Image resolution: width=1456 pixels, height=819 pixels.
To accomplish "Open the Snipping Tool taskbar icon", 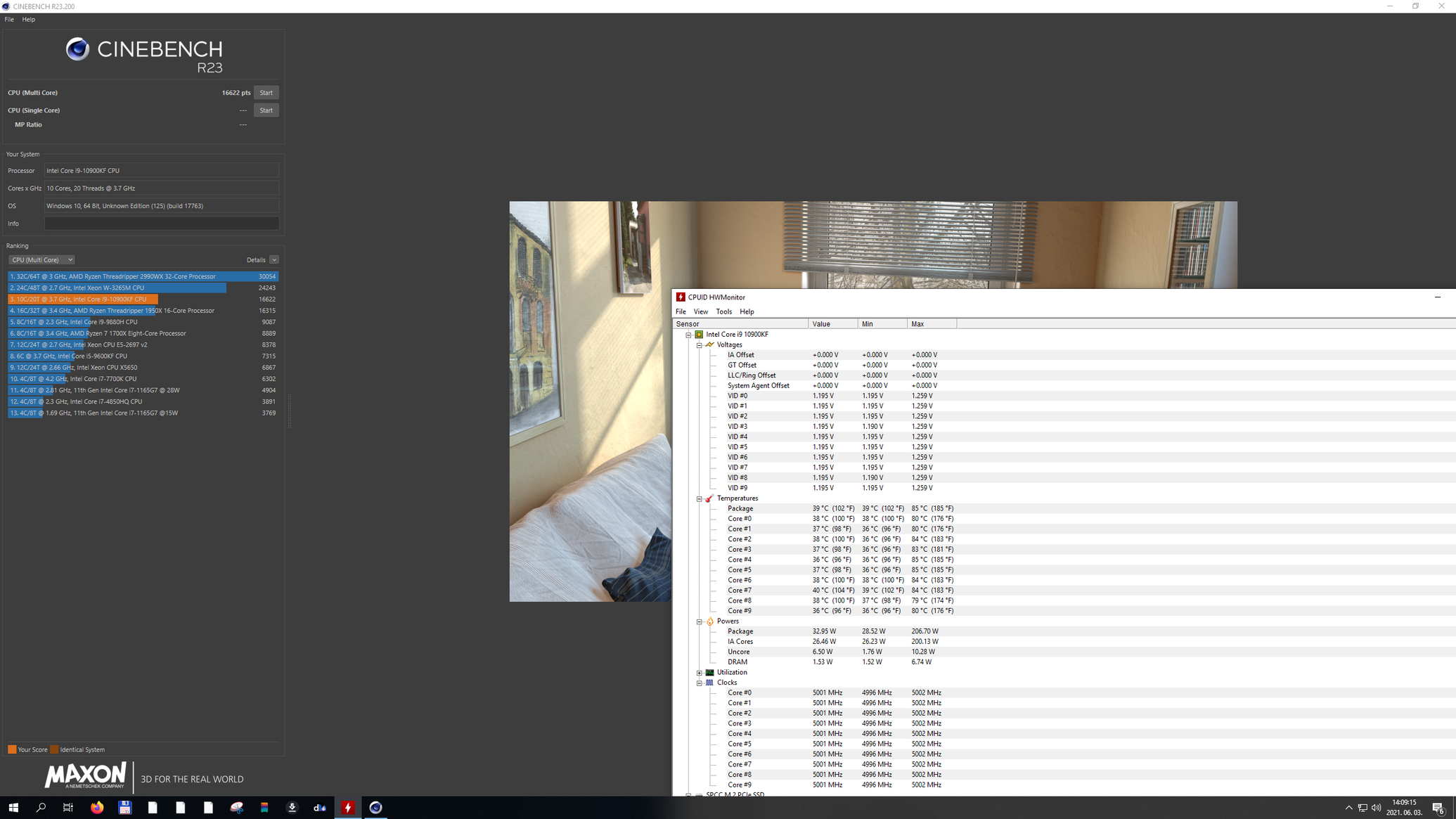I will [237, 808].
